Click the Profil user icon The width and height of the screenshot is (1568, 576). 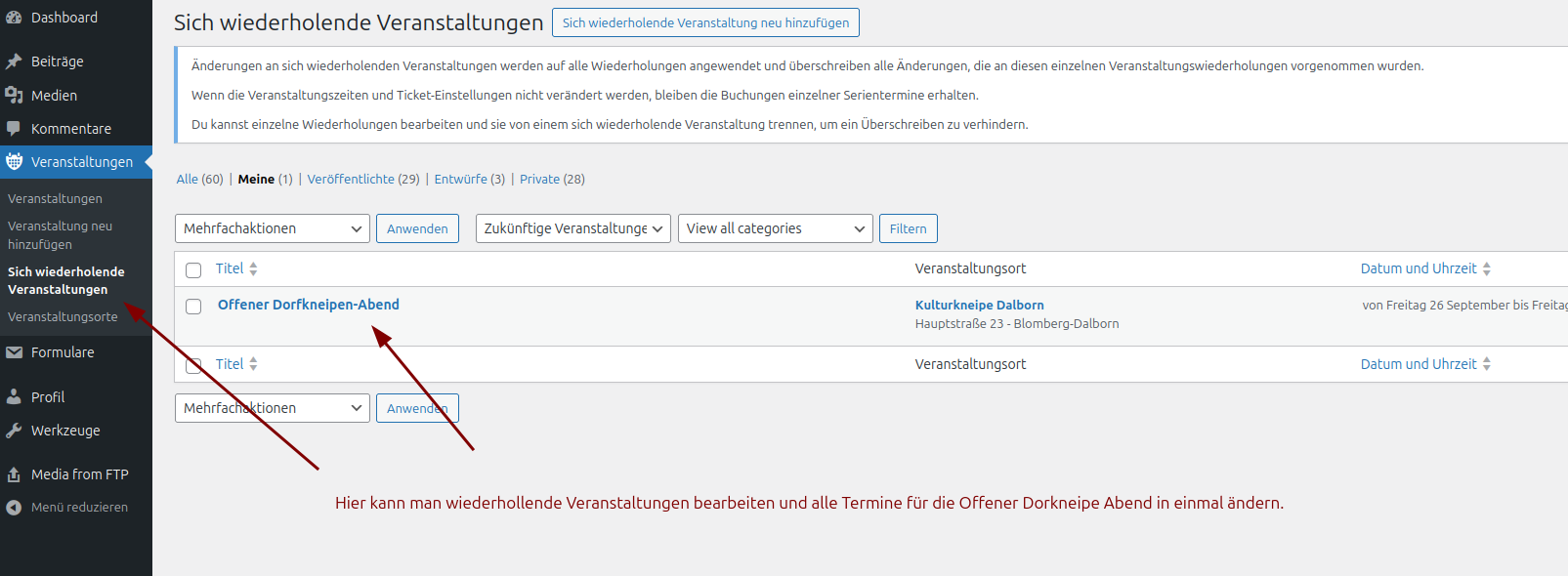coord(14,397)
